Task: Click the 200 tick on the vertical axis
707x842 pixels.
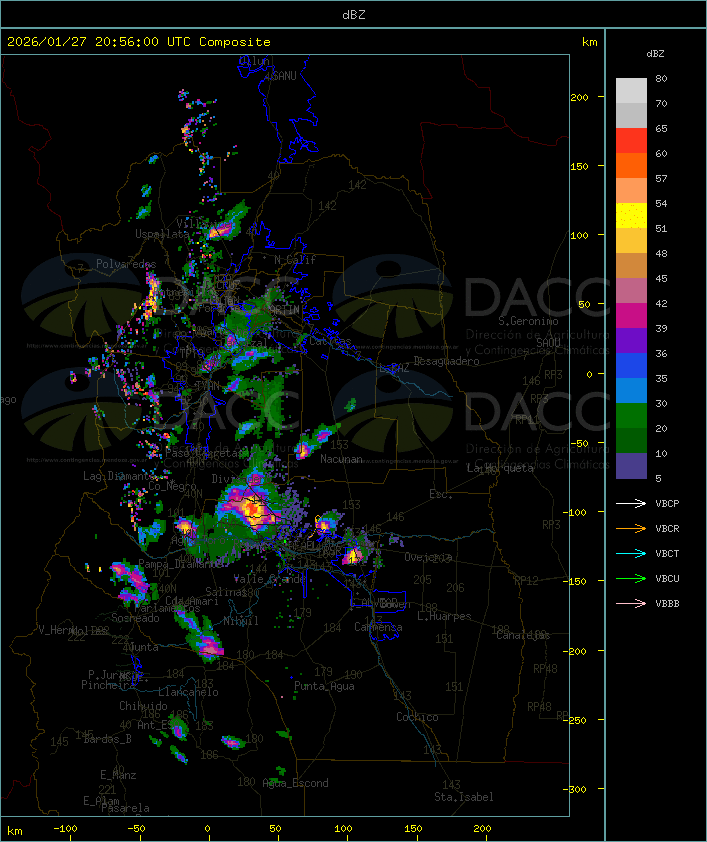Action: [579, 97]
